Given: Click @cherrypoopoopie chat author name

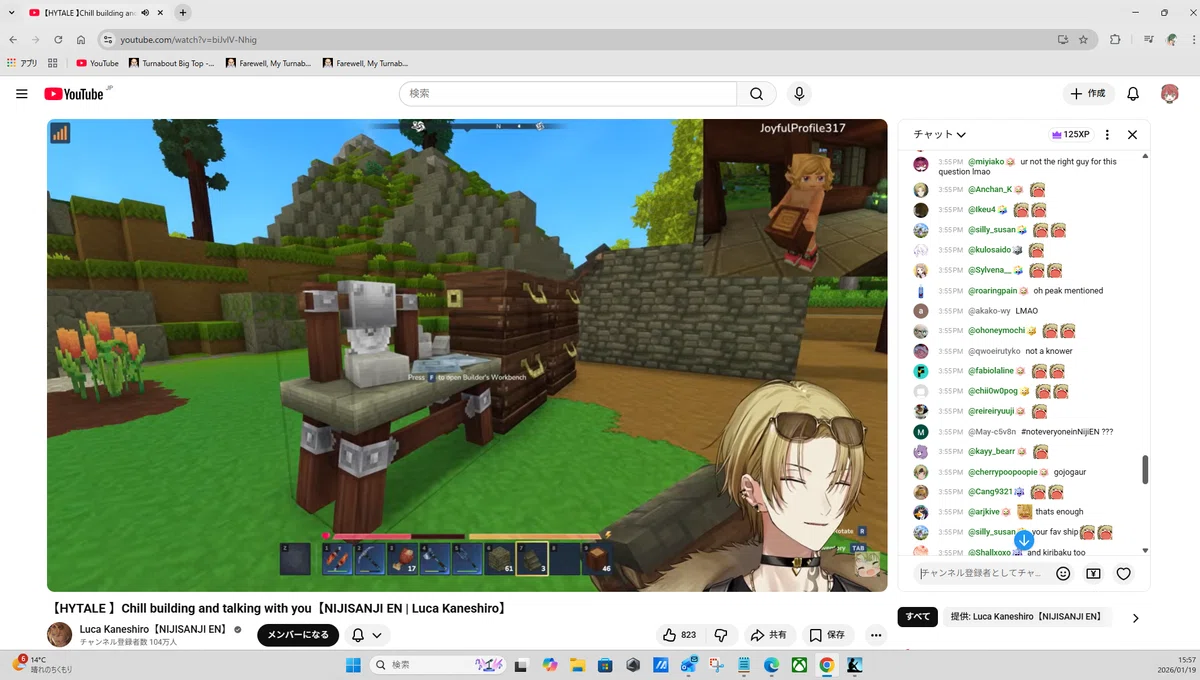Looking at the screenshot, I should pos(1002,472).
